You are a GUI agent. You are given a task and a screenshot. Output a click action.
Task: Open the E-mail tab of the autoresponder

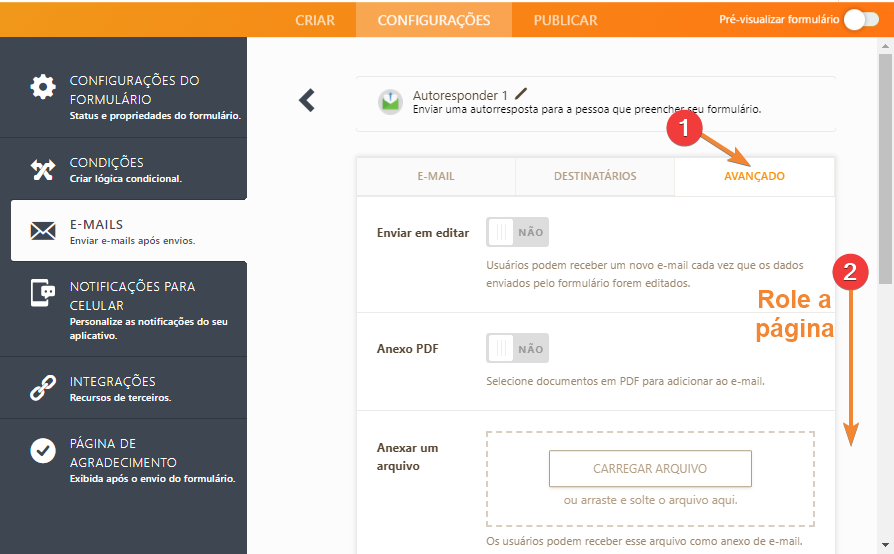pyautogui.click(x=436, y=176)
